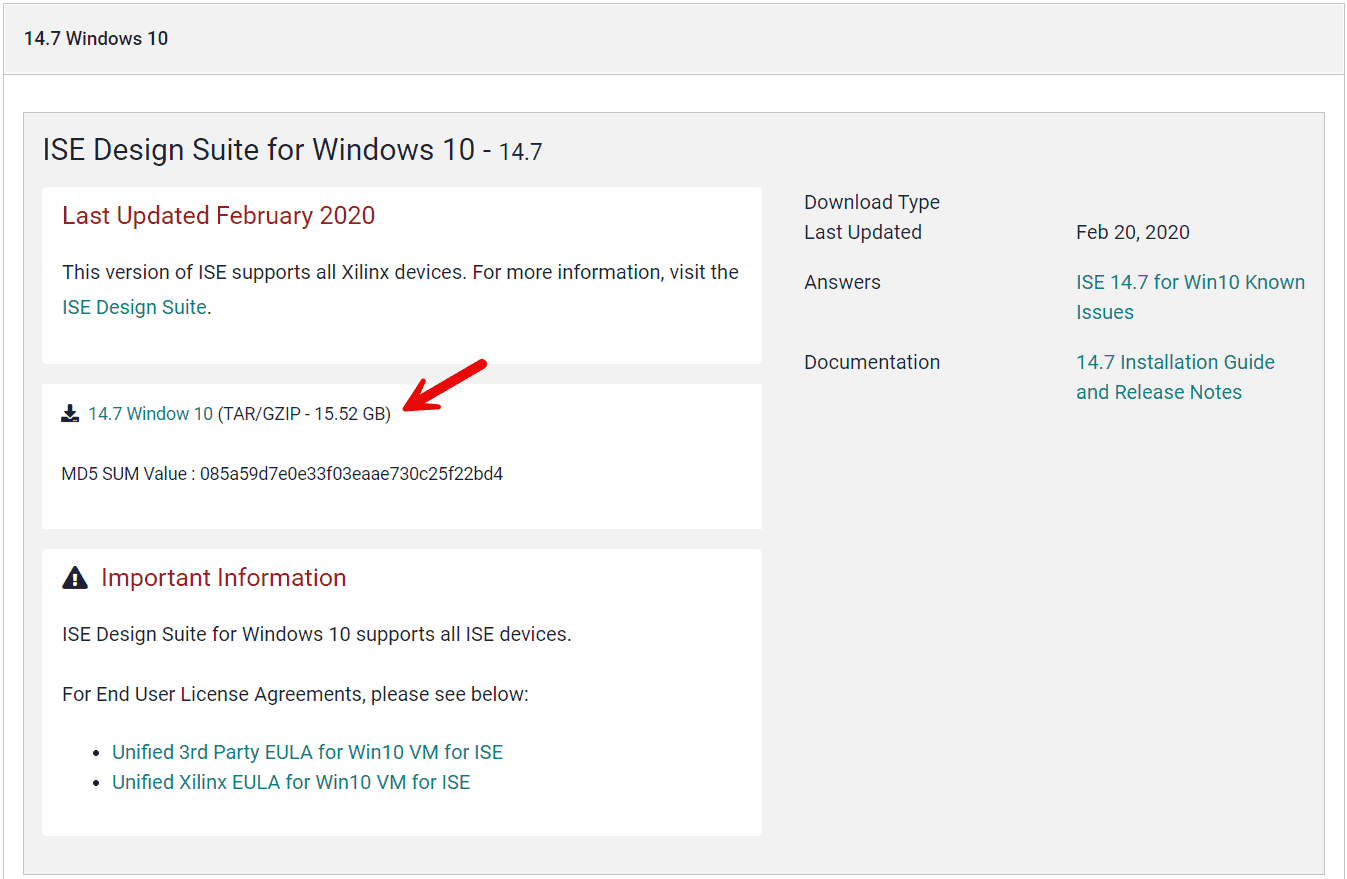
Task: Click the Download Type label
Action: point(871,202)
